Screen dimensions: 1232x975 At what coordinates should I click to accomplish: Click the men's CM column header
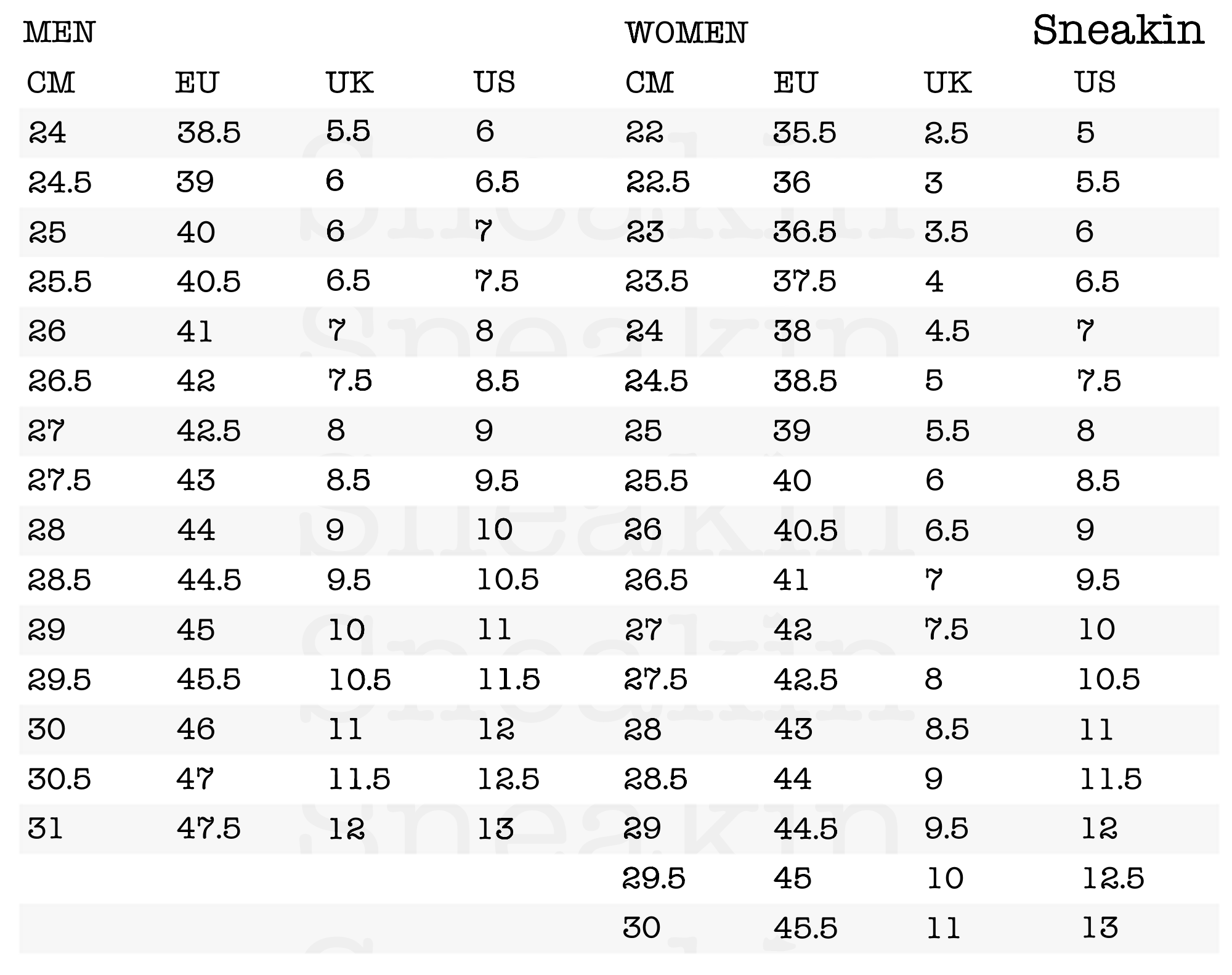click(51, 83)
